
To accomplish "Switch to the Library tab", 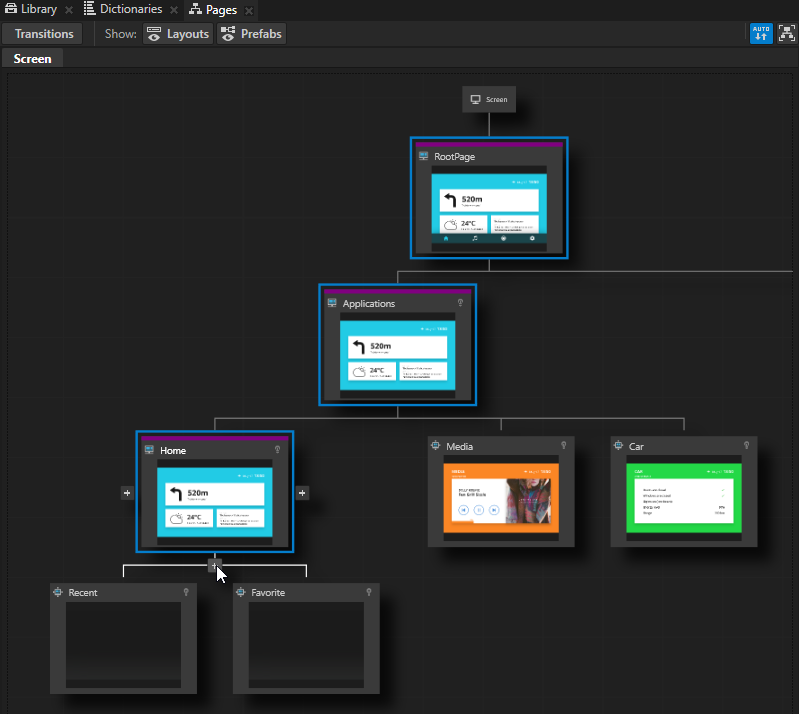I will coord(30,9).
